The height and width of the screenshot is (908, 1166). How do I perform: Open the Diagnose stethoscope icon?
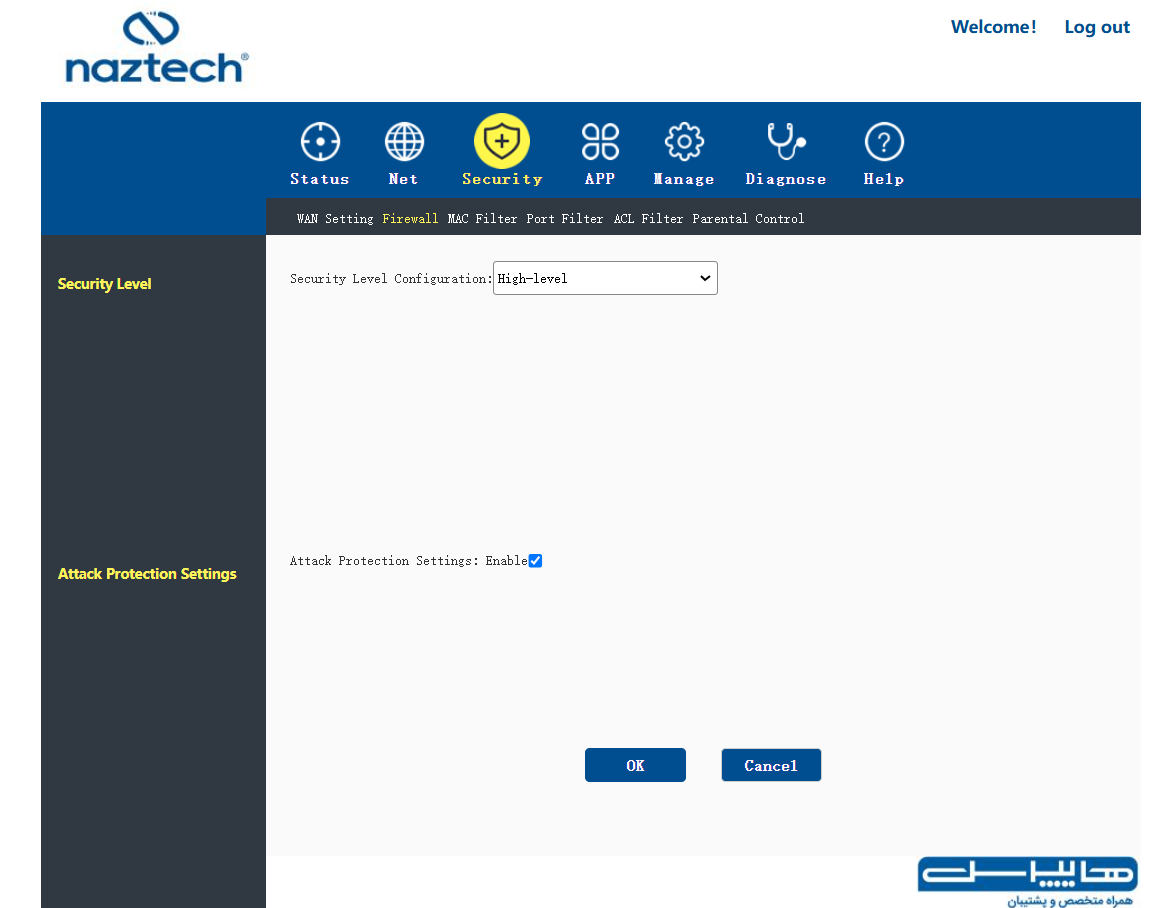coord(786,141)
